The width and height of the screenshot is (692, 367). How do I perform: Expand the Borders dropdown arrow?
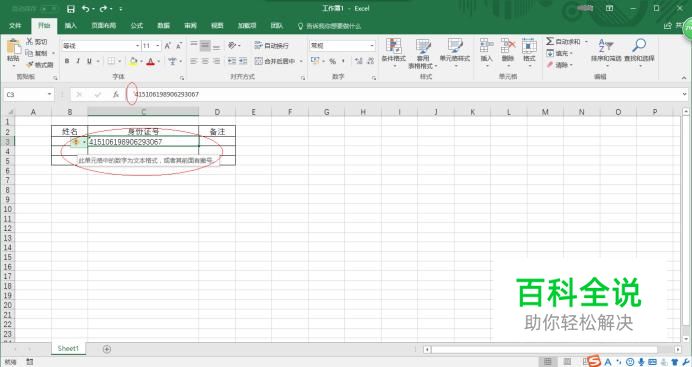click(x=120, y=61)
